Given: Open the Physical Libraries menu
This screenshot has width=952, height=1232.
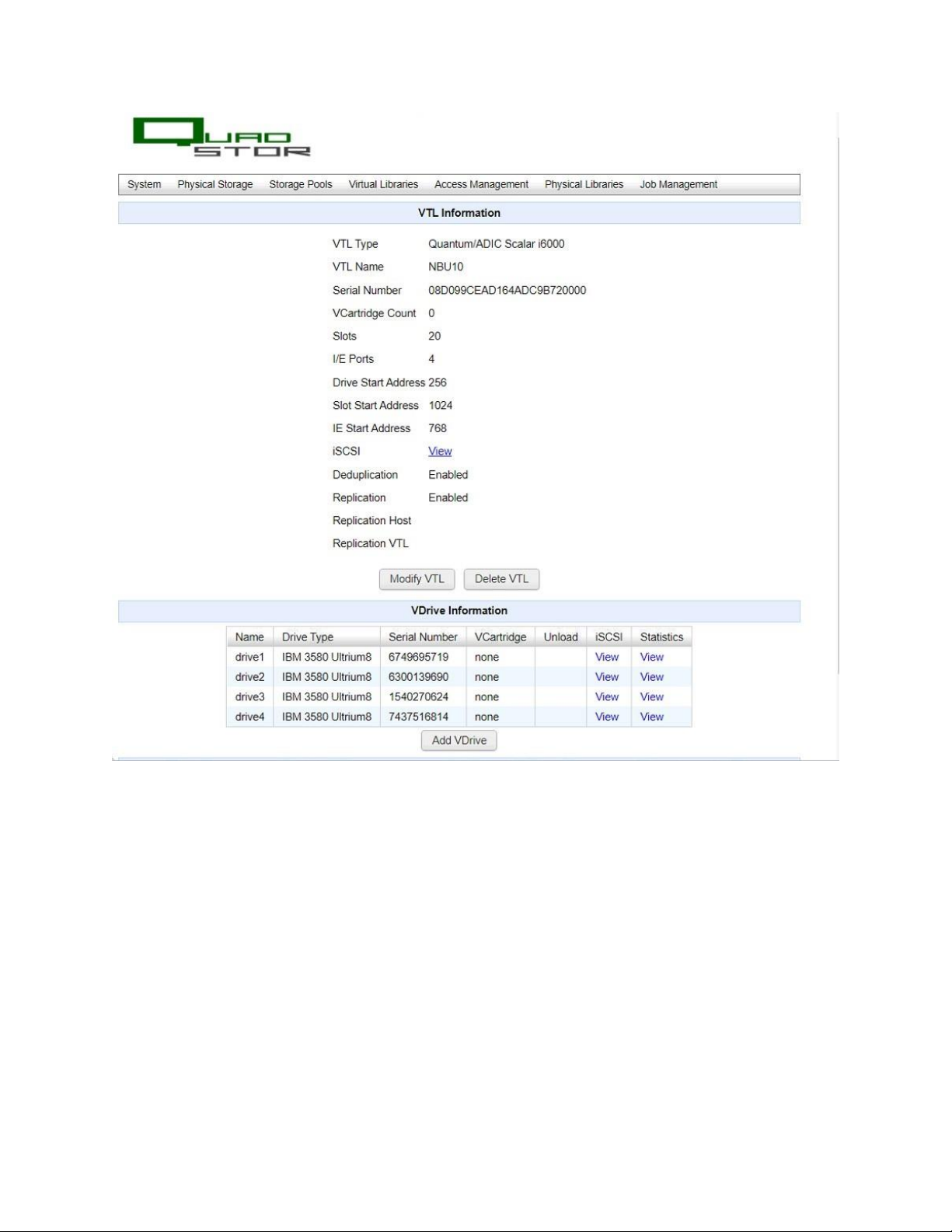Looking at the screenshot, I should [x=584, y=184].
